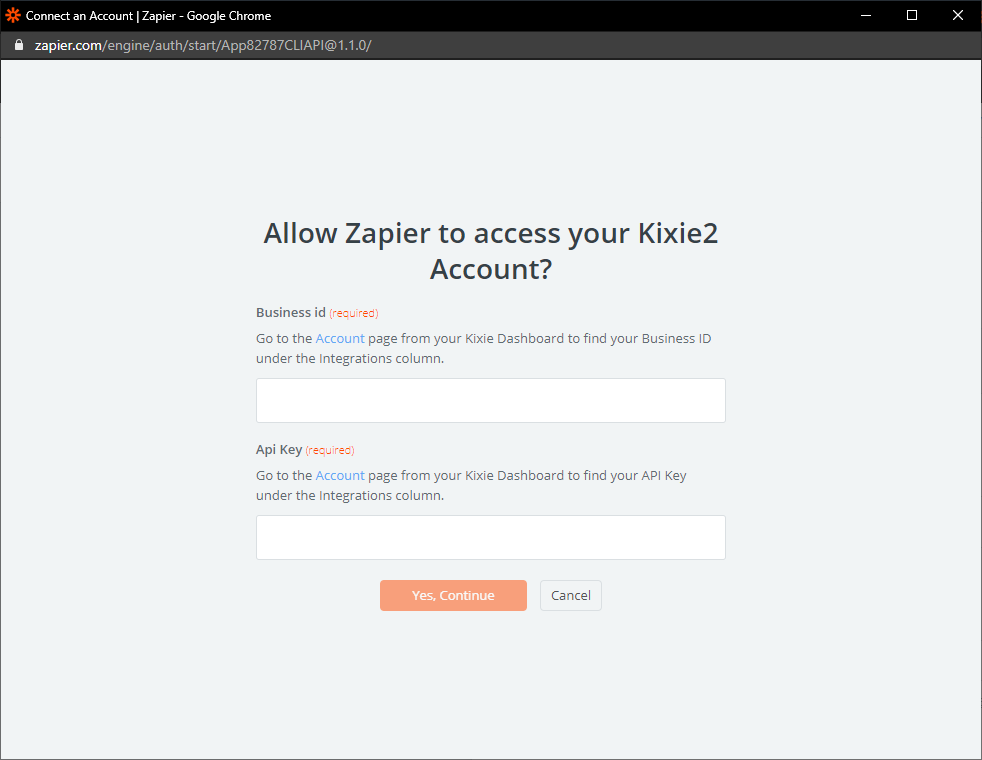Focus the Business id input field
This screenshot has width=982, height=760.
[x=490, y=401]
